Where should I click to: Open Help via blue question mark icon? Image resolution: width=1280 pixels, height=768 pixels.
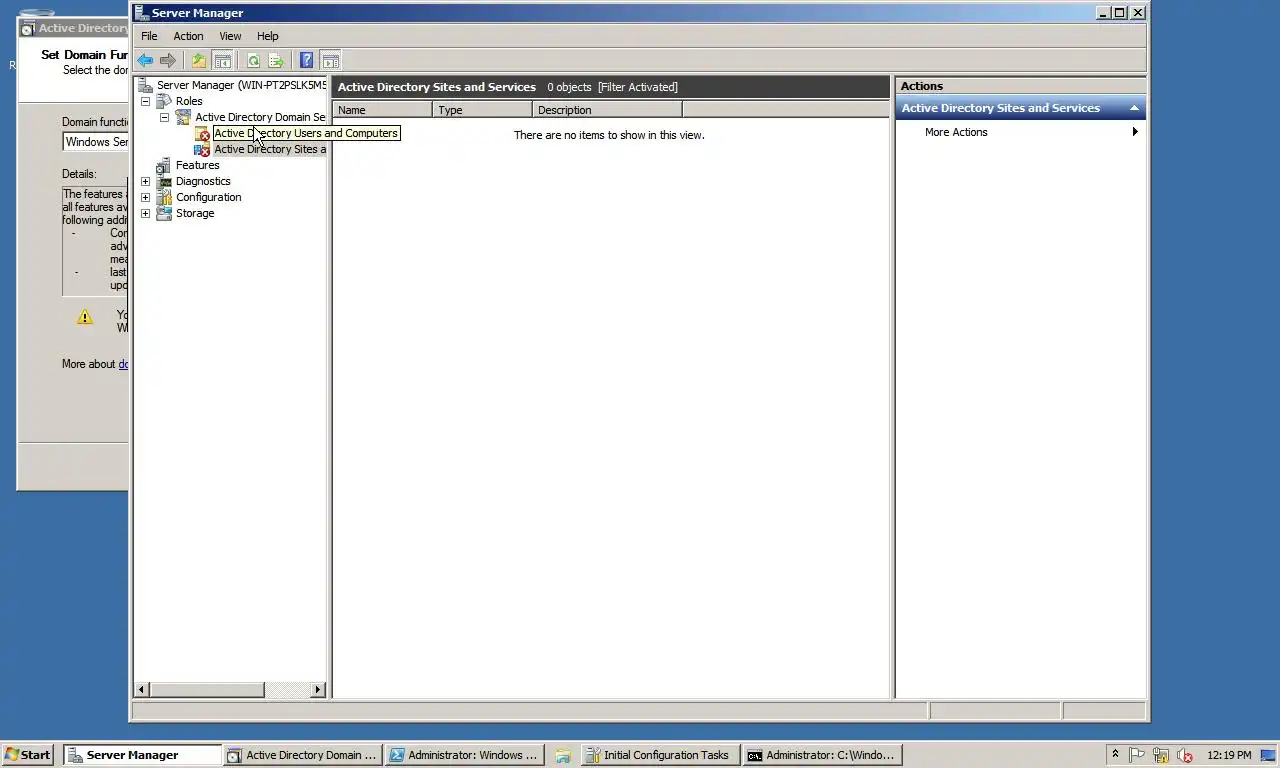(306, 61)
